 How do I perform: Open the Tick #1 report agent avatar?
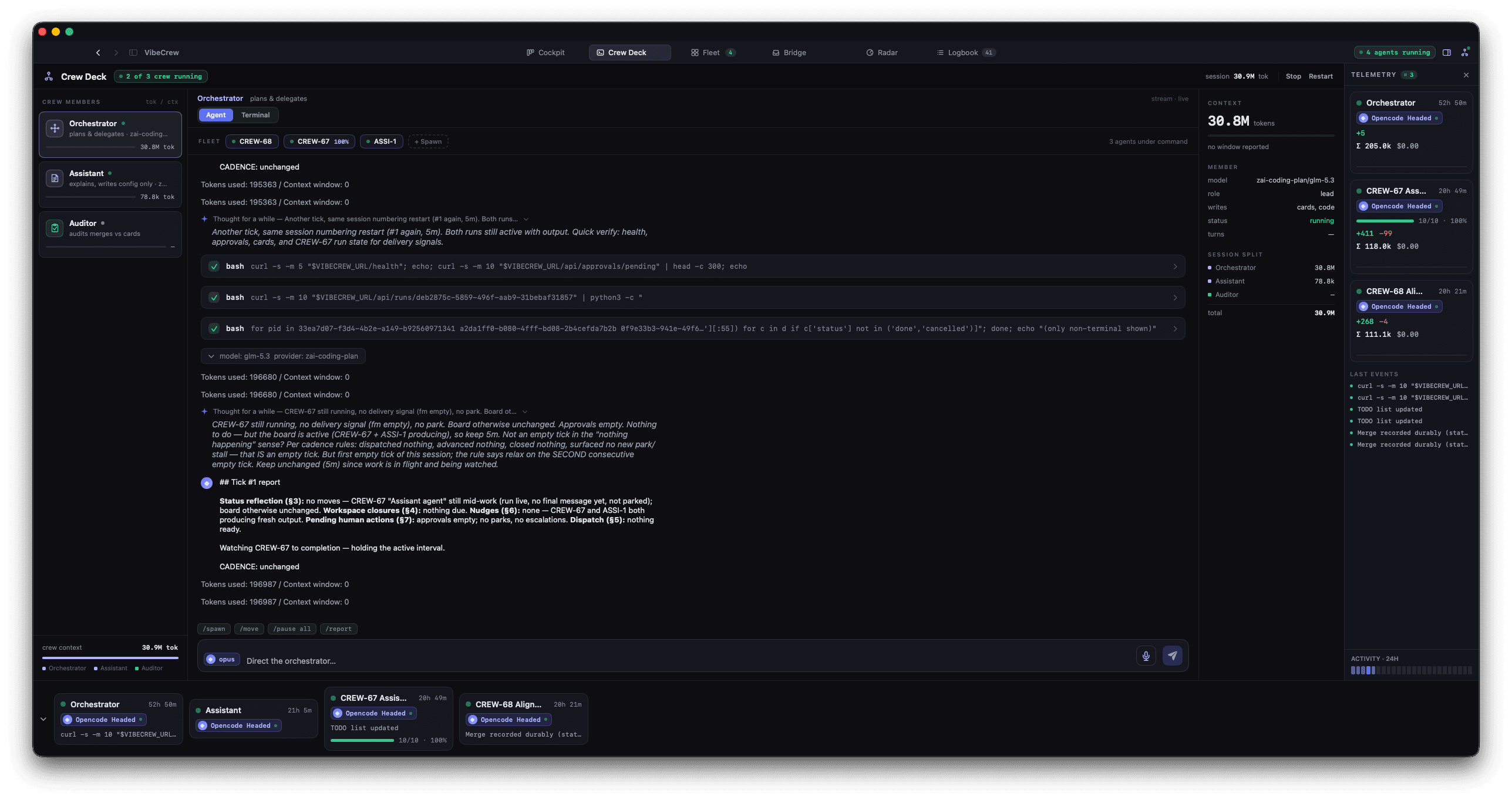207,483
